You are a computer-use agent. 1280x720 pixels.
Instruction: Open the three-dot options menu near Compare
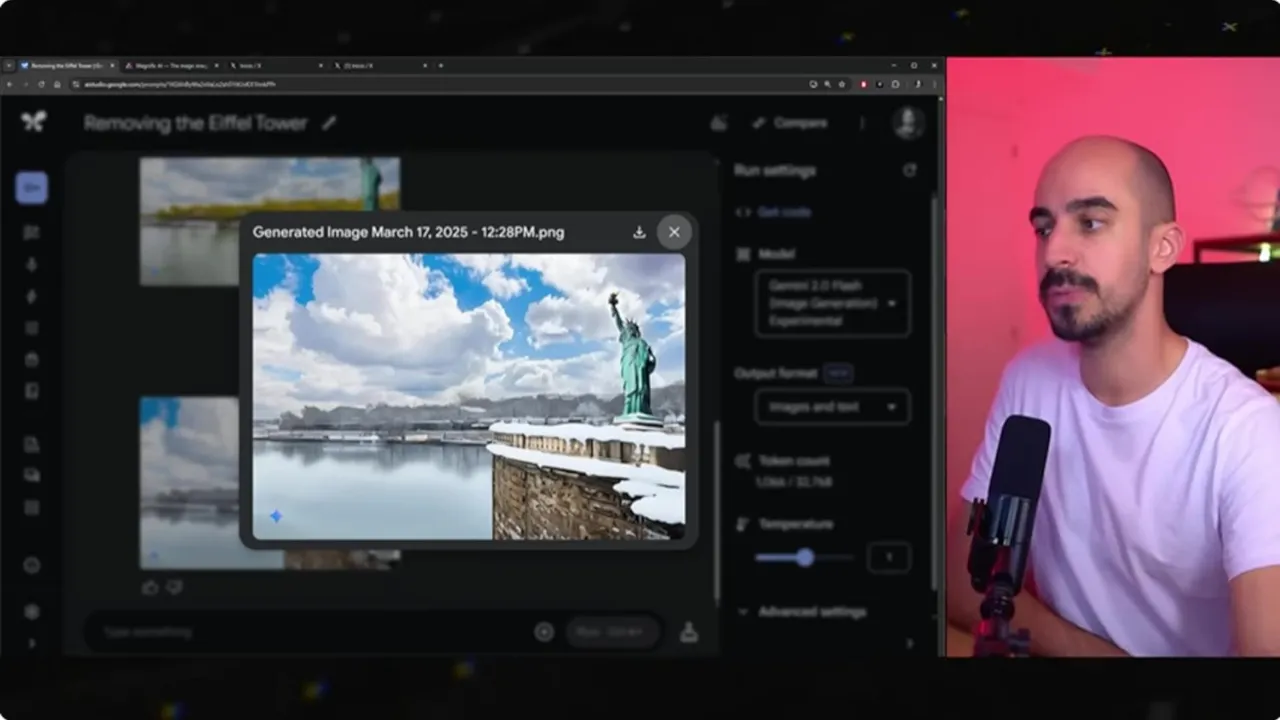pos(862,123)
